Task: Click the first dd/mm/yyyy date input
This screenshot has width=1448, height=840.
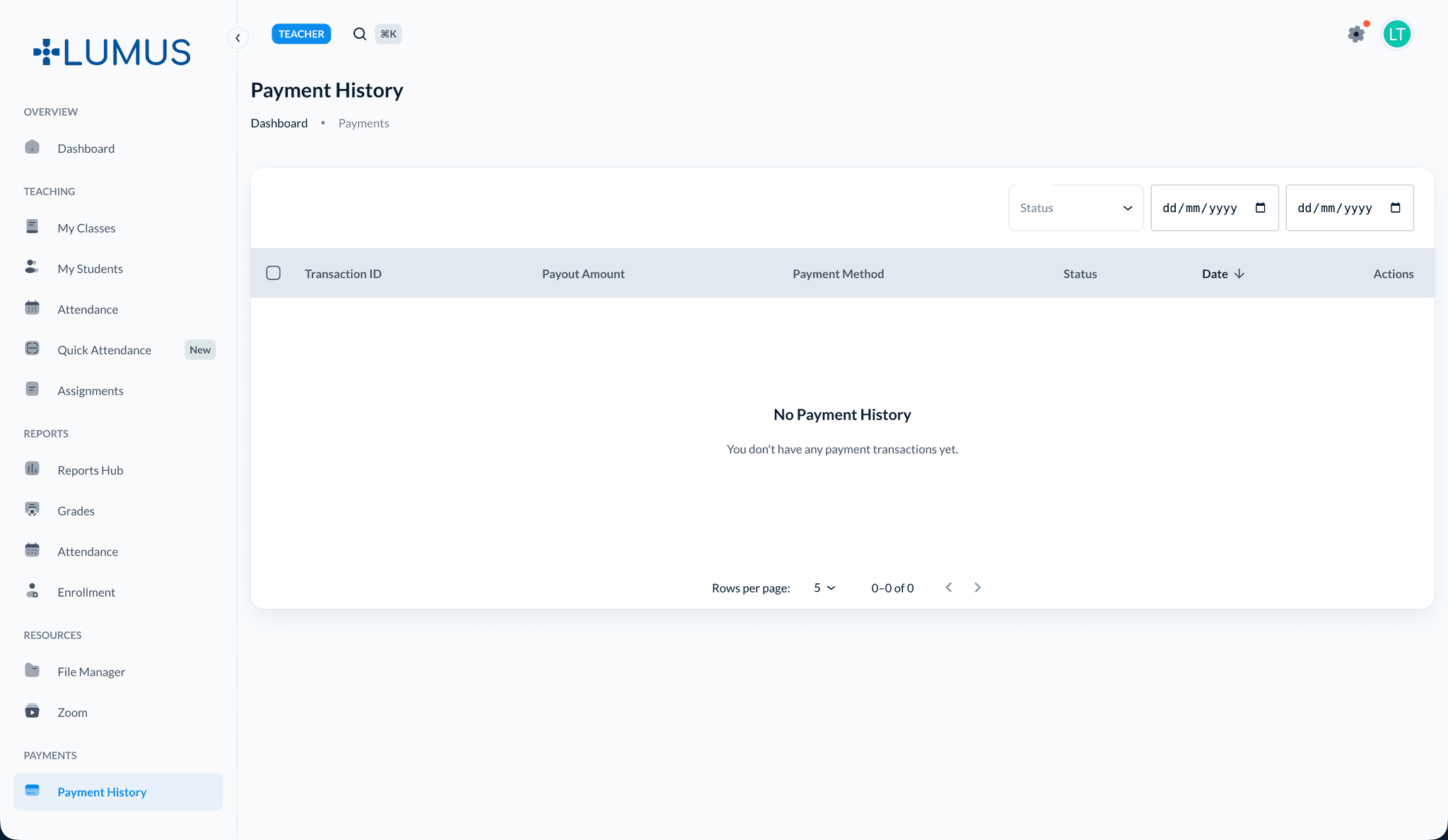Action: [1215, 208]
